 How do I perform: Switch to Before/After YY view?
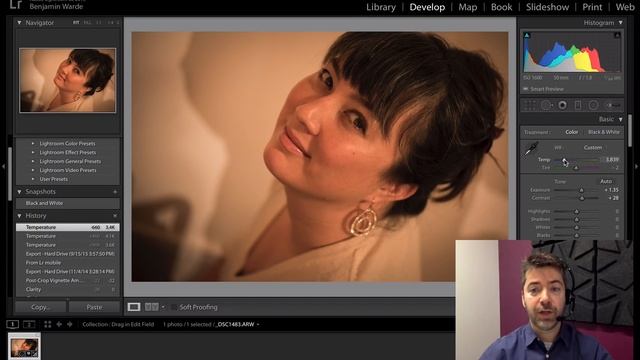(x=151, y=307)
